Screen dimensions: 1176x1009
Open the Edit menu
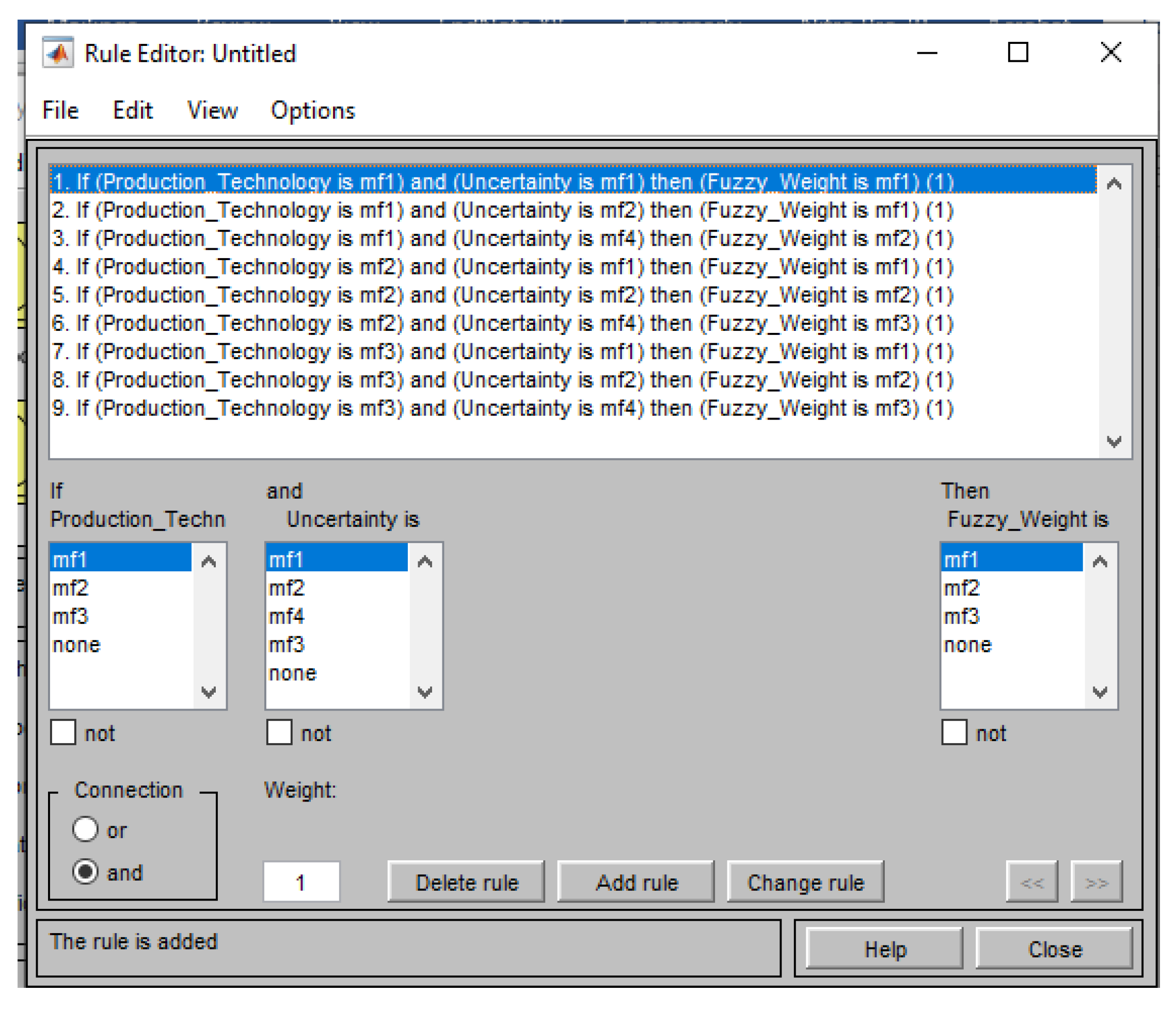point(133,110)
